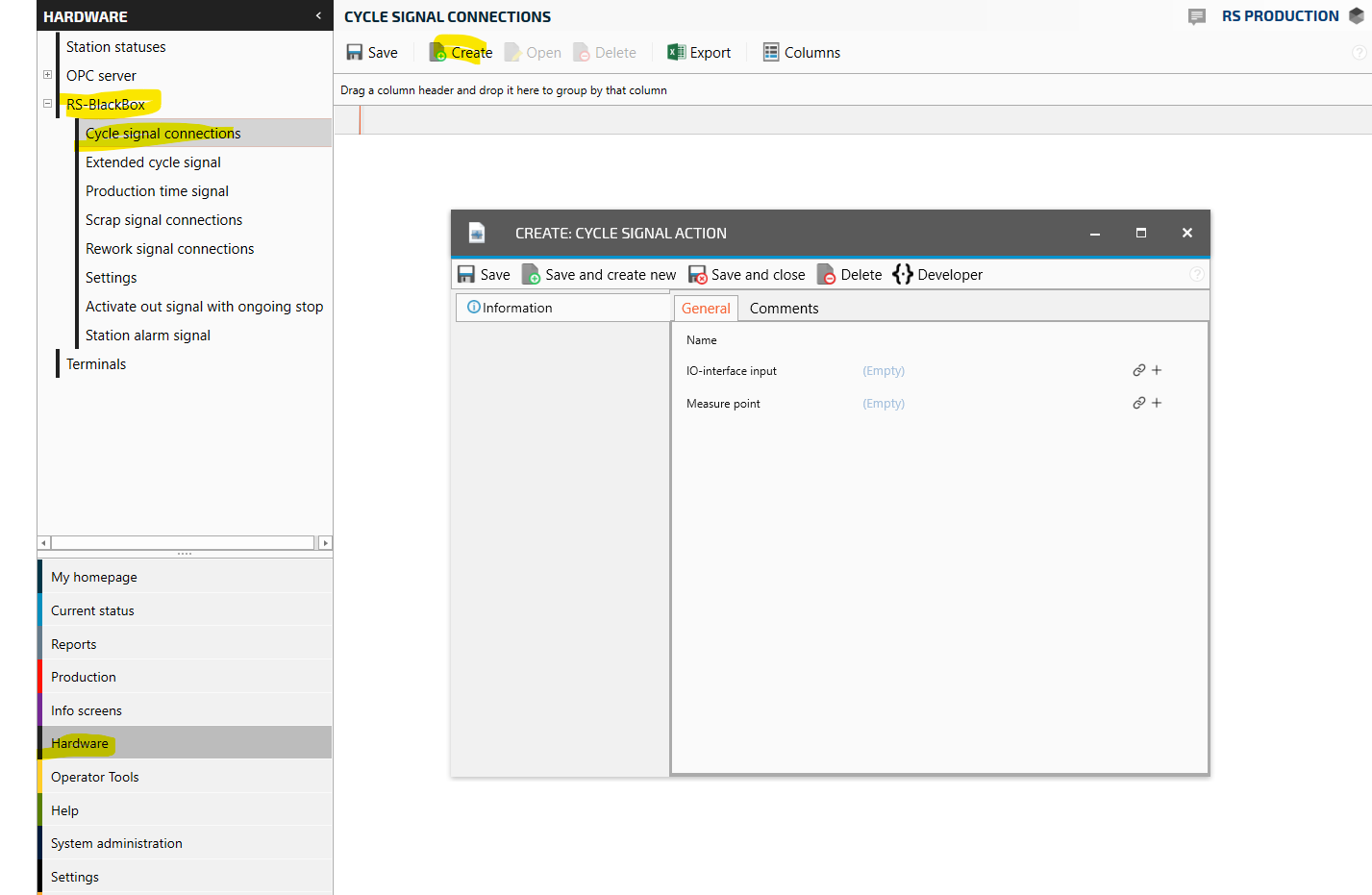Click Save icon in main toolbar
The width and height of the screenshot is (1372, 895).
coord(355,53)
